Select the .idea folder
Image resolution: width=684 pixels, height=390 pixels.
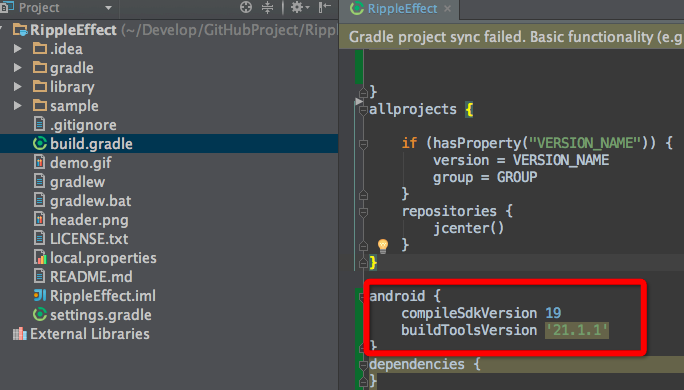pyautogui.click(x=66, y=49)
